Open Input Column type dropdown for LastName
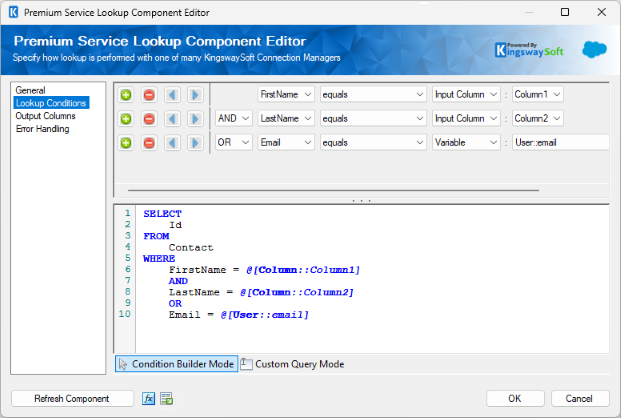621x418 pixels. 466,118
